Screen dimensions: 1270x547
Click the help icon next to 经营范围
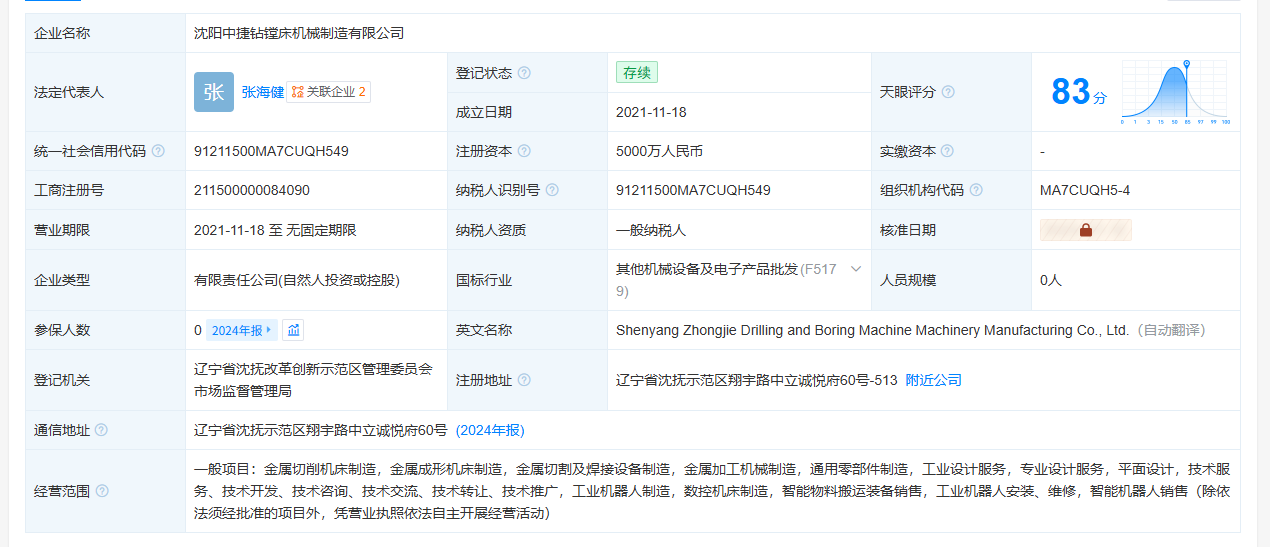(102, 491)
